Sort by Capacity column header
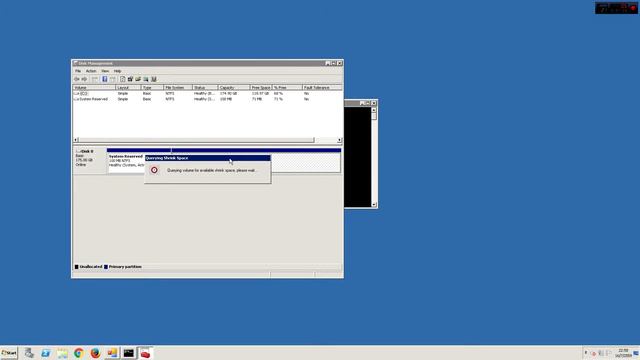The width and height of the screenshot is (640, 360). (233, 88)
